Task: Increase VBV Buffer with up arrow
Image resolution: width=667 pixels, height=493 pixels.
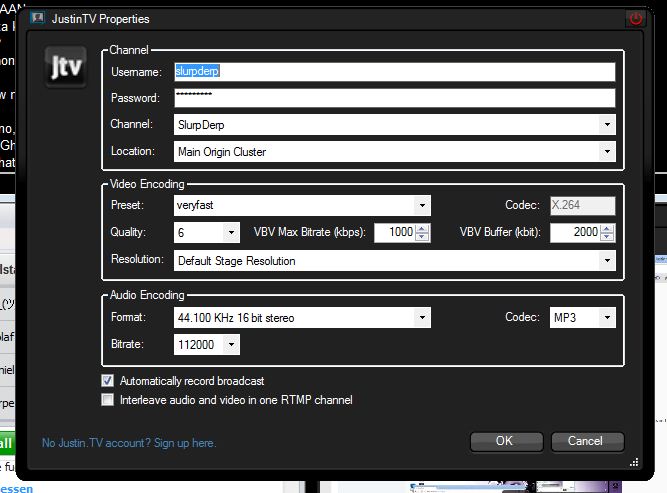Action: click(x=607, y=228)
